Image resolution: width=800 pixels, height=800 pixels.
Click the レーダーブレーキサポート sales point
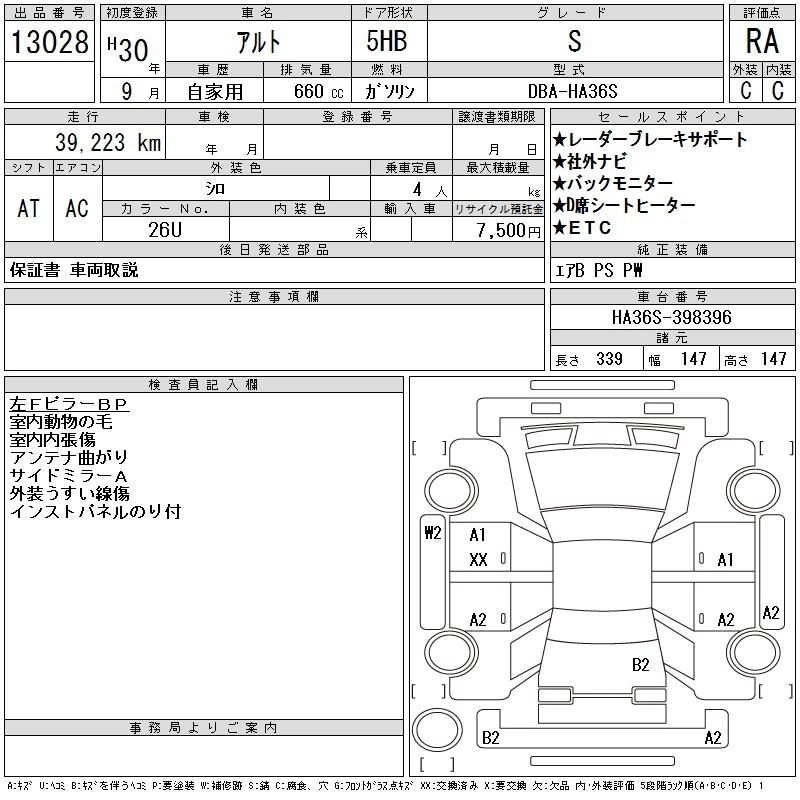point(649,139)
